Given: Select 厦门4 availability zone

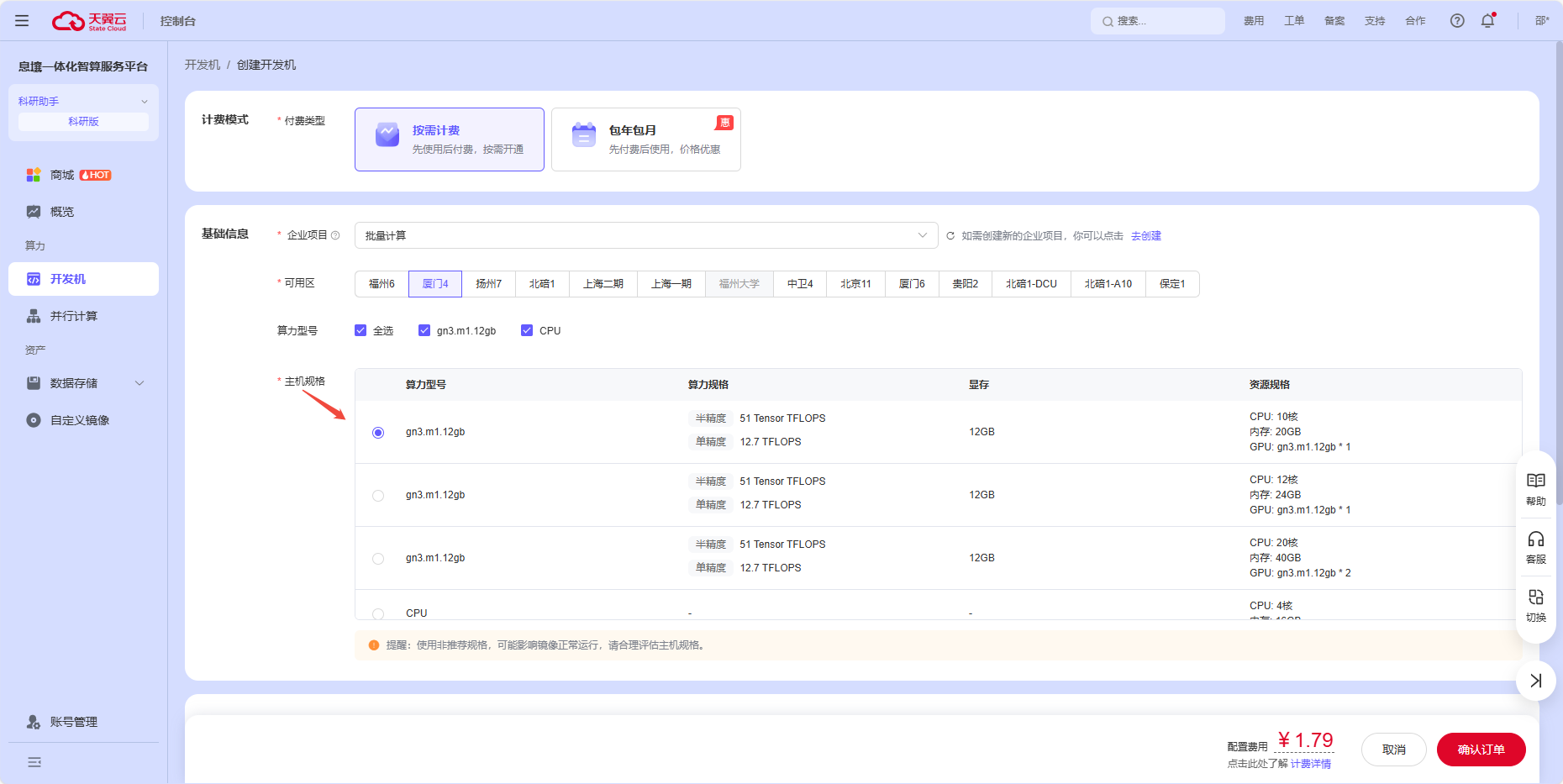Looking at the screenshot, I should click(435, 284).
